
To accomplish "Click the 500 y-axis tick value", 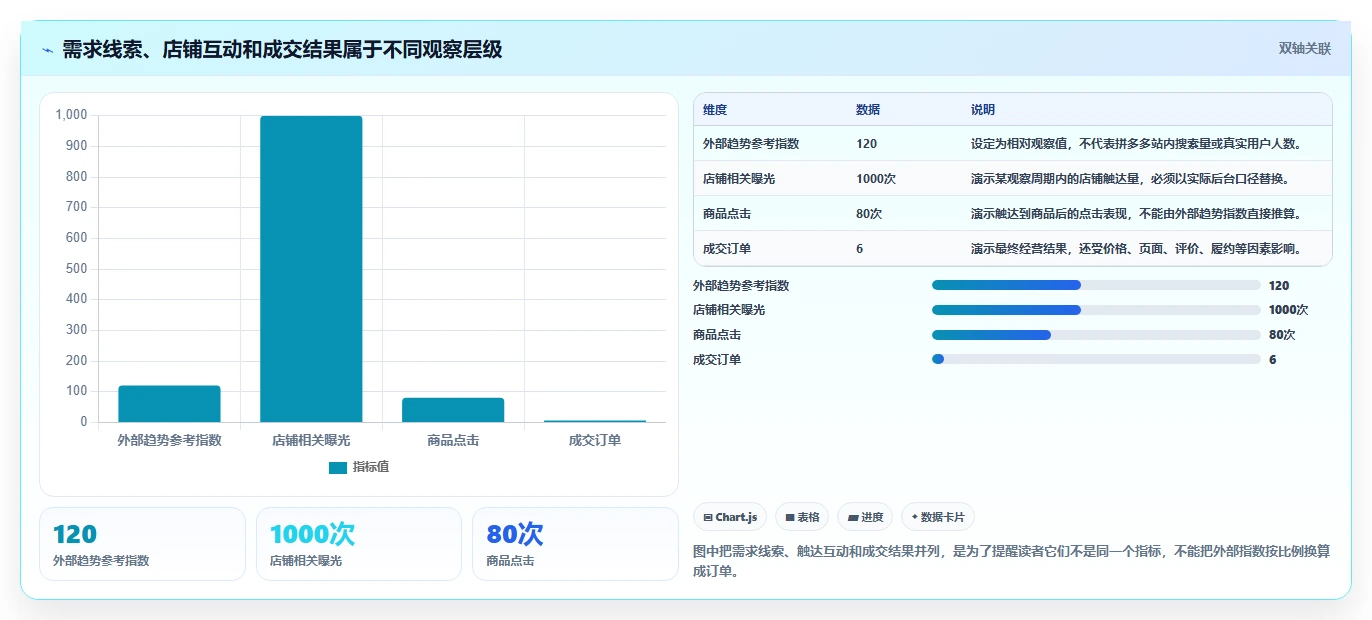I will coord(77,269).
